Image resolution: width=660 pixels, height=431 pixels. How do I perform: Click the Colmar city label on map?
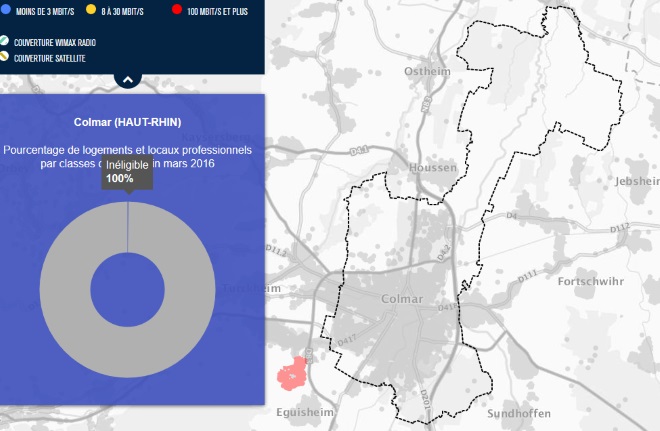[x=403, y=299]
